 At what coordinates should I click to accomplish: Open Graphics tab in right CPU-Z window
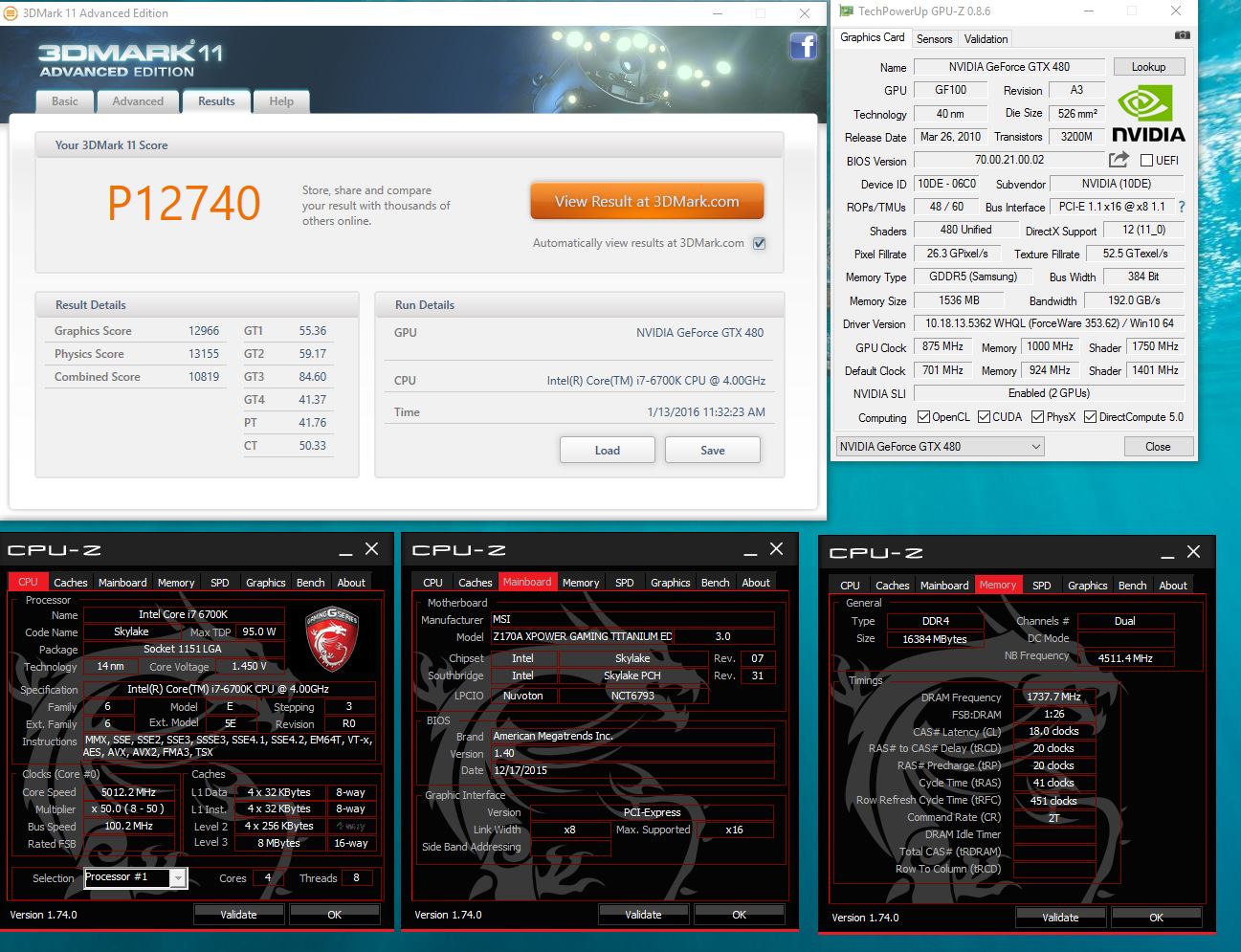[1088, 585]
